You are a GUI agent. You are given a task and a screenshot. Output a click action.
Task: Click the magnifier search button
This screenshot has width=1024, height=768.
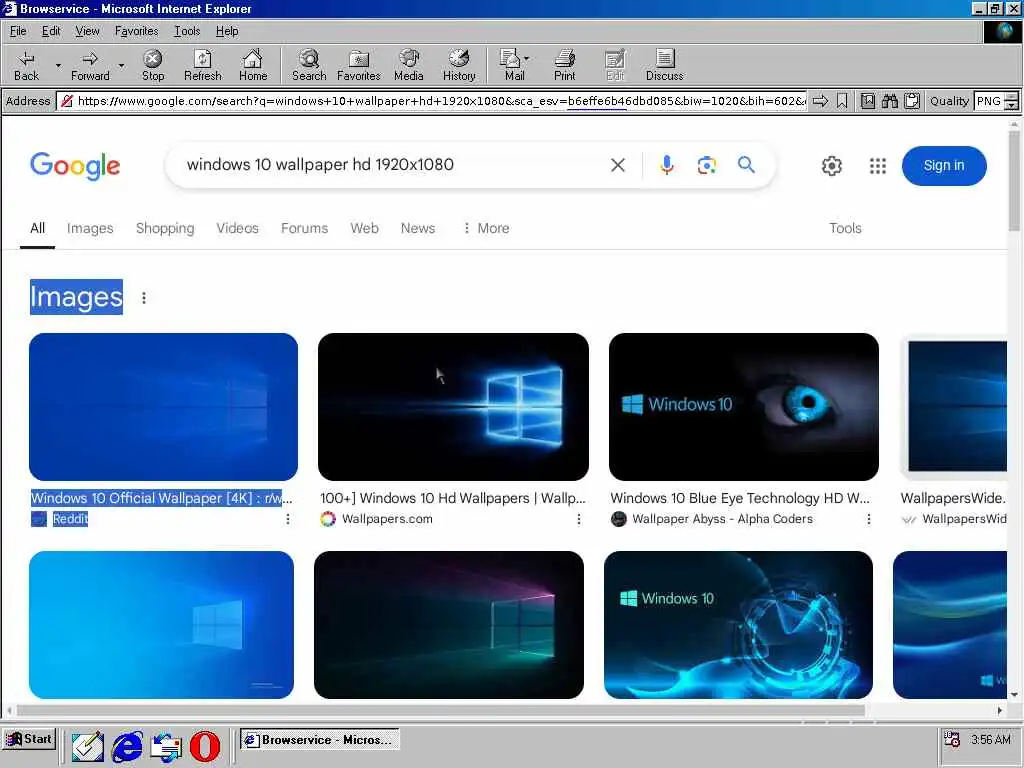746,165
